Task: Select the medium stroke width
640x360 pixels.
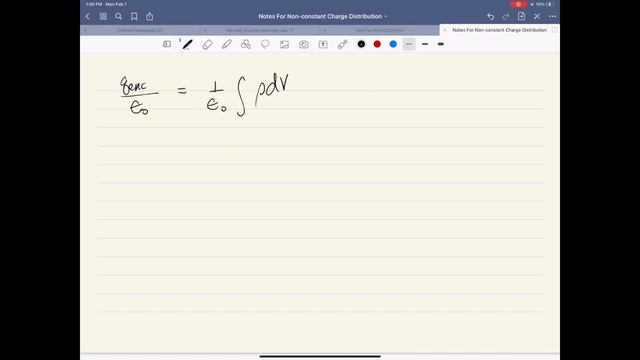Action: (x=425, y=44)
